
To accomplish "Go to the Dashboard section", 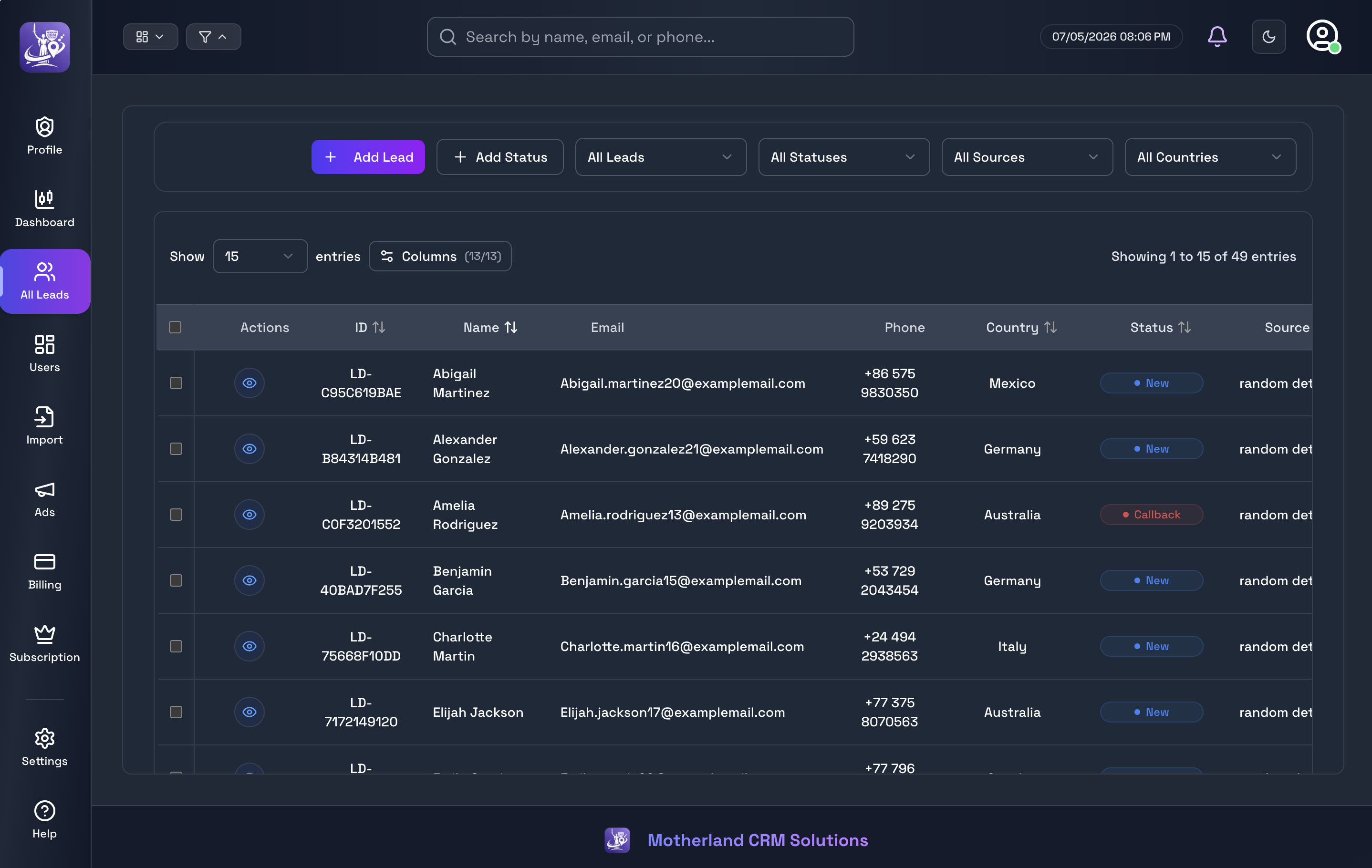I will [44, 208].
